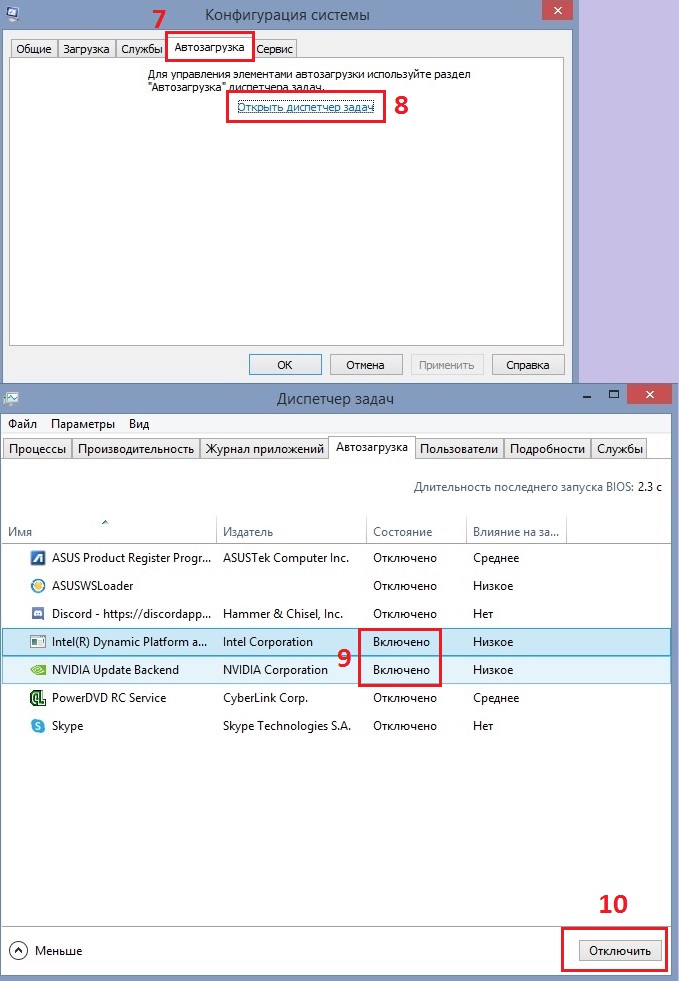Click the Intel Dynamic Platform entry icon

[x=38, y=642]
